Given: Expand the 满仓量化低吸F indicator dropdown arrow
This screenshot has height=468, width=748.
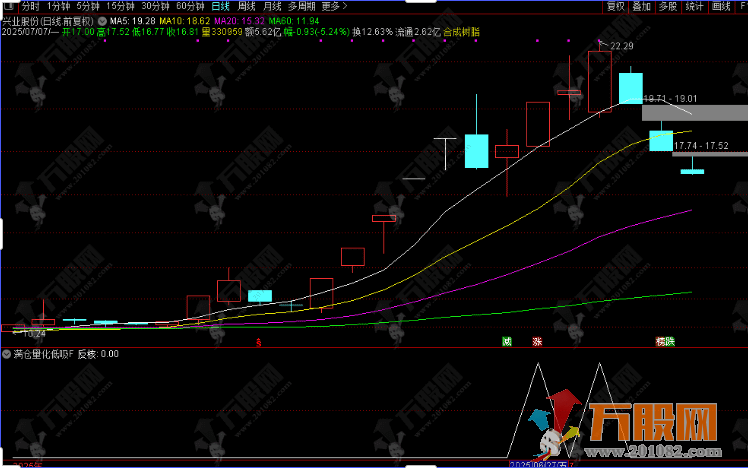Looking at the screenshot, I should (7, 354).
